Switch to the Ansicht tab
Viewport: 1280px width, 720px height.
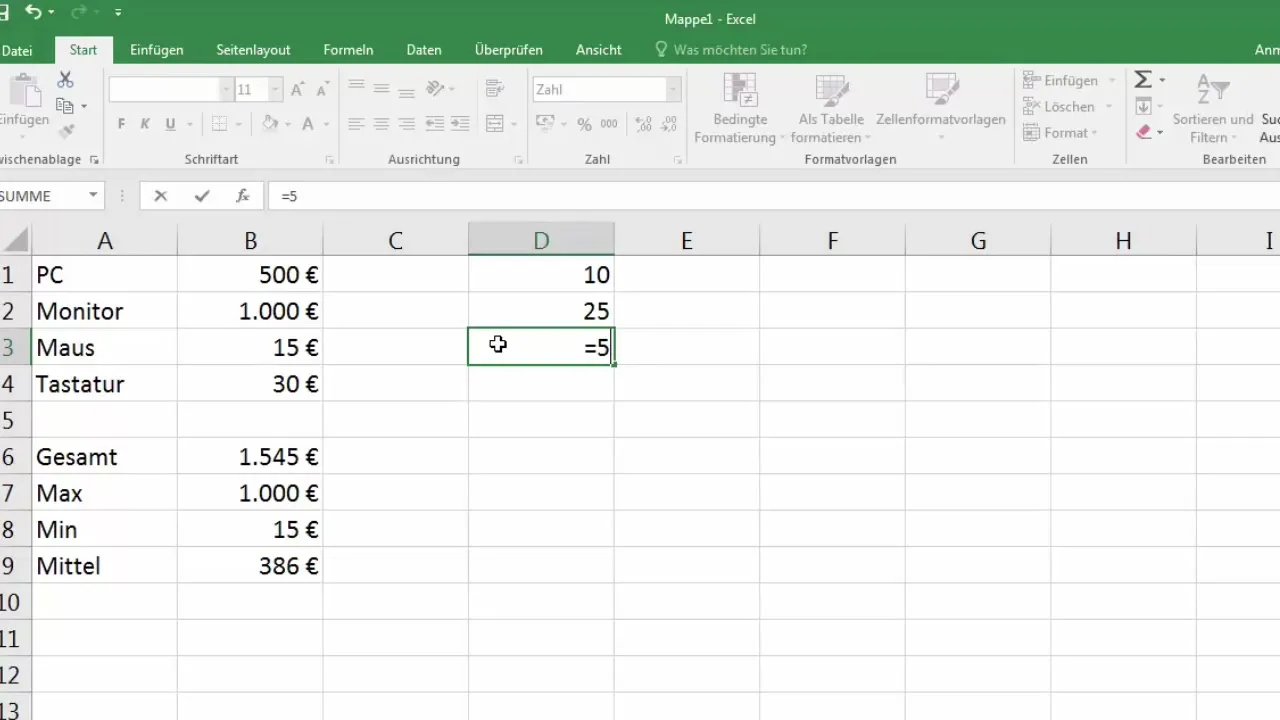click(599, 49)
